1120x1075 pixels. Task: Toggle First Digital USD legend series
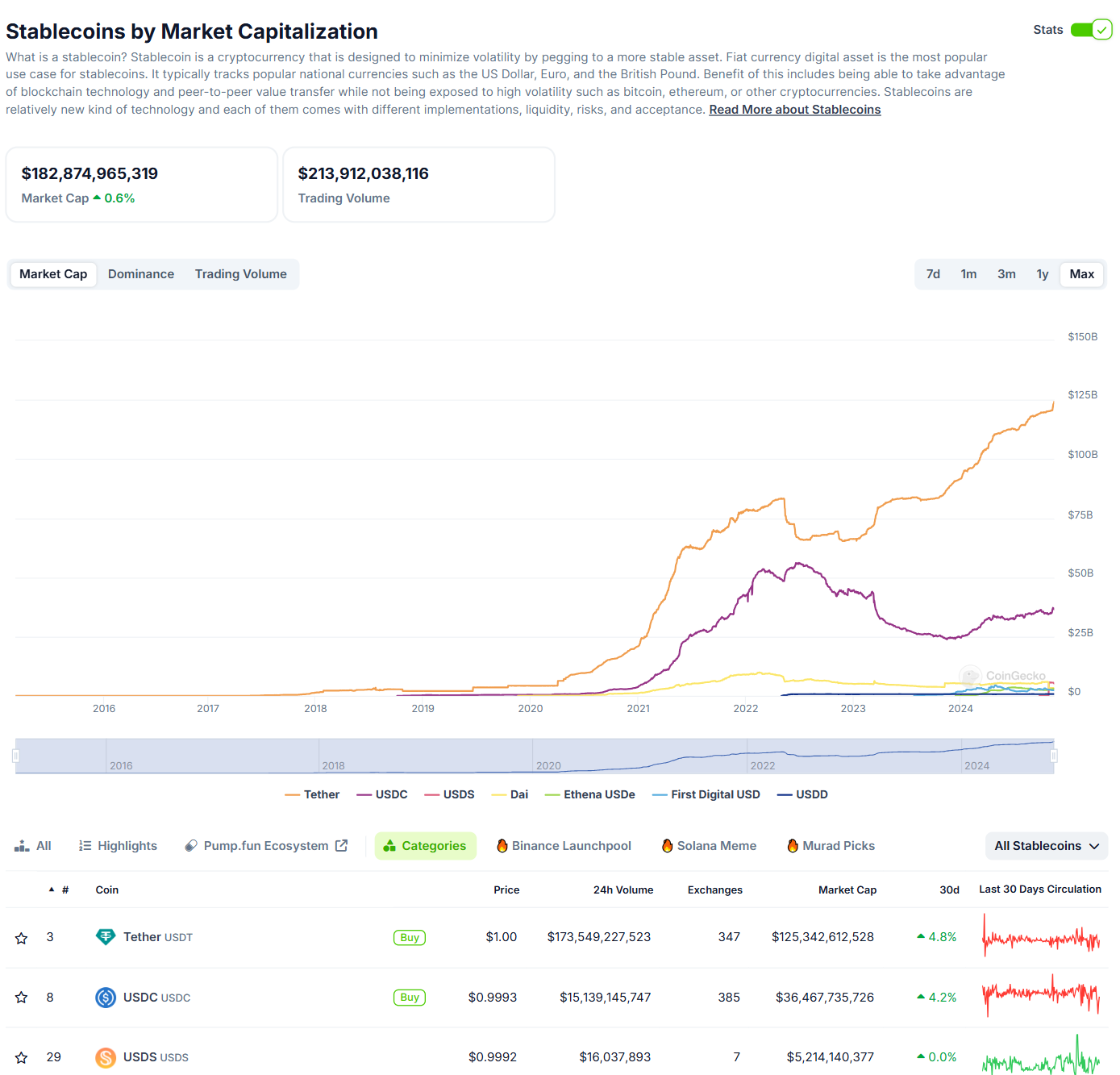[706, 794]
